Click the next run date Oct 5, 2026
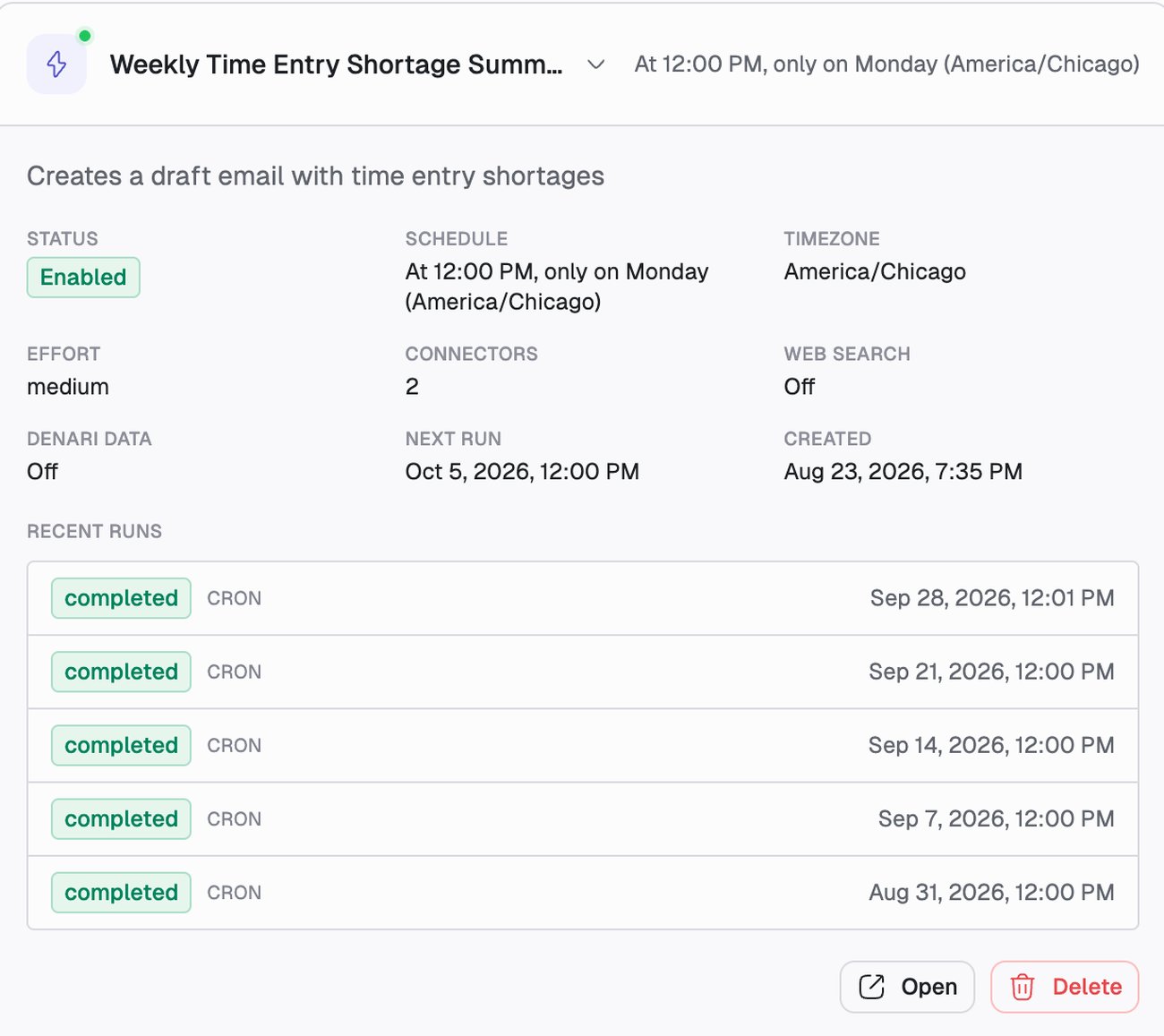The width and height of the screenshot is (1164, 1036). pyautogui.click(x=522, y=472)
